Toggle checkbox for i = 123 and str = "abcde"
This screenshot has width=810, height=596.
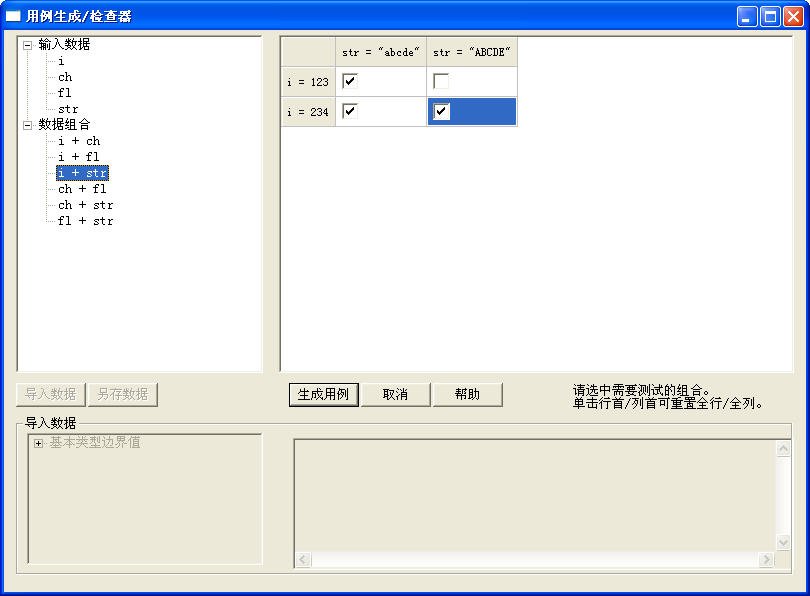tap(350, 81)
